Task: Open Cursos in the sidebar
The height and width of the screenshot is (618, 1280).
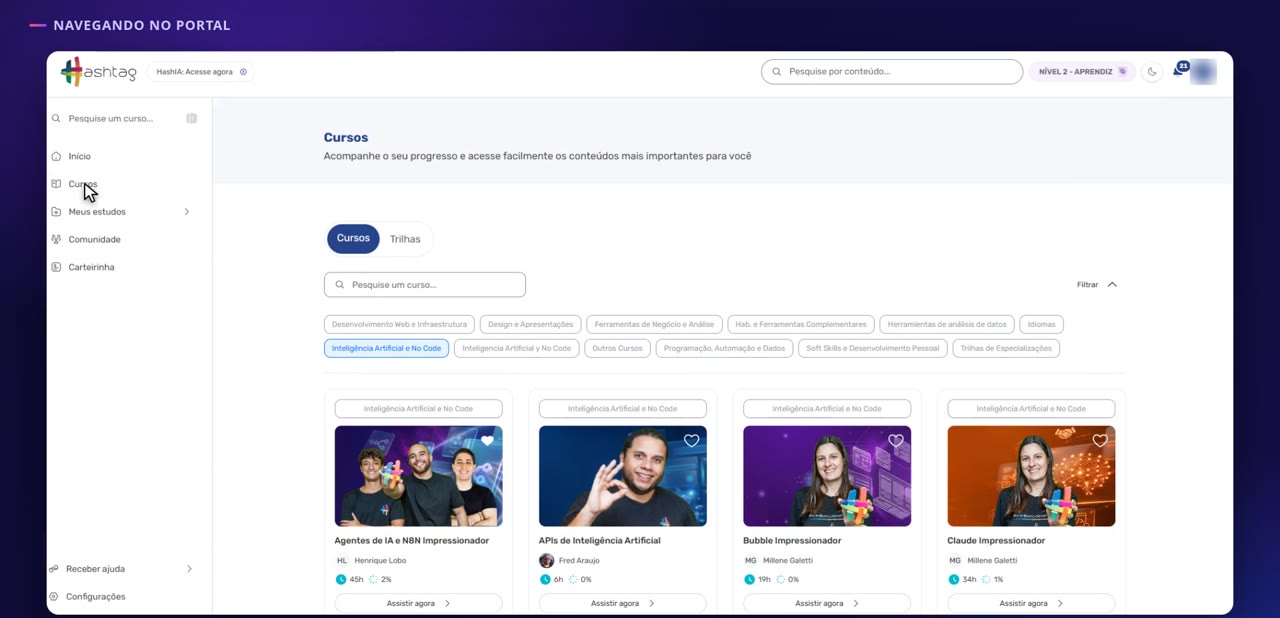Action: (82, 184)
